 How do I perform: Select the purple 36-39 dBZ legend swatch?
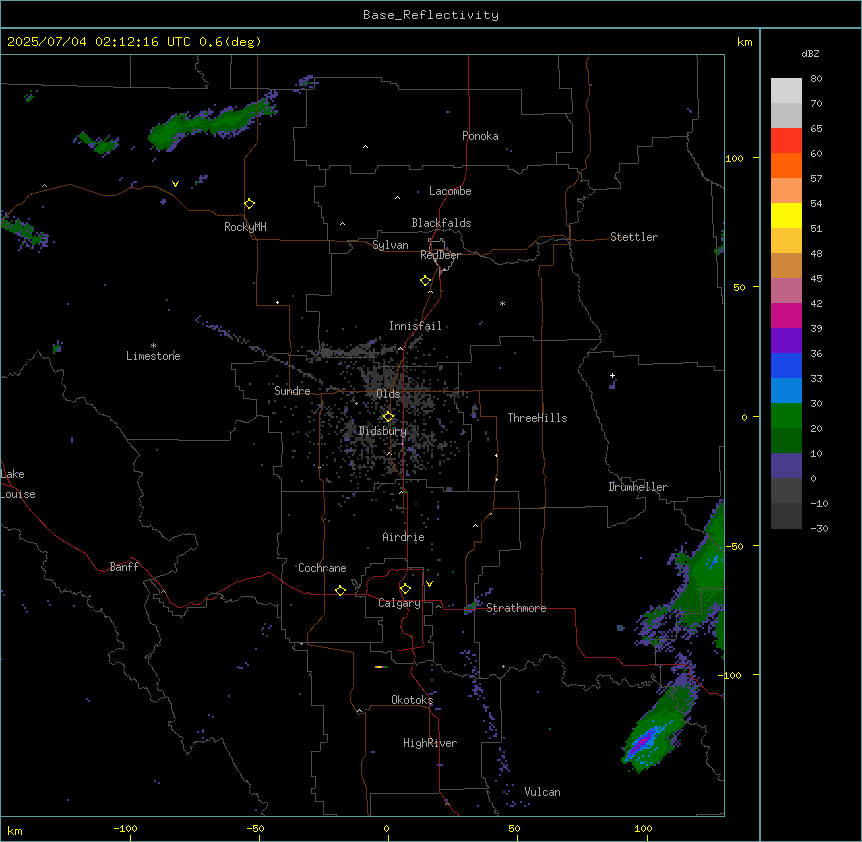786,340
